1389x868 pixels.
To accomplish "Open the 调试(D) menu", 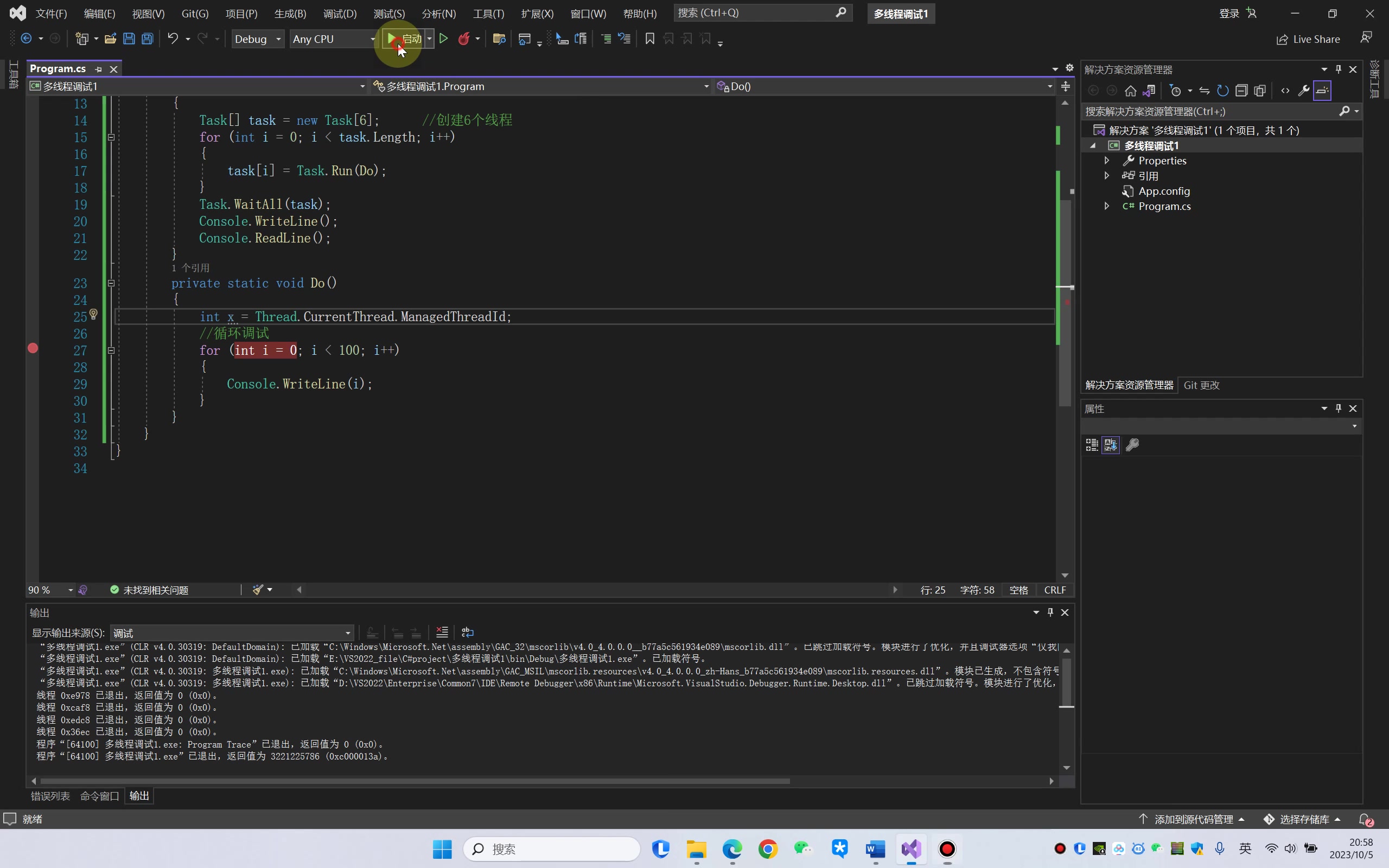I will tap(339, 13).
